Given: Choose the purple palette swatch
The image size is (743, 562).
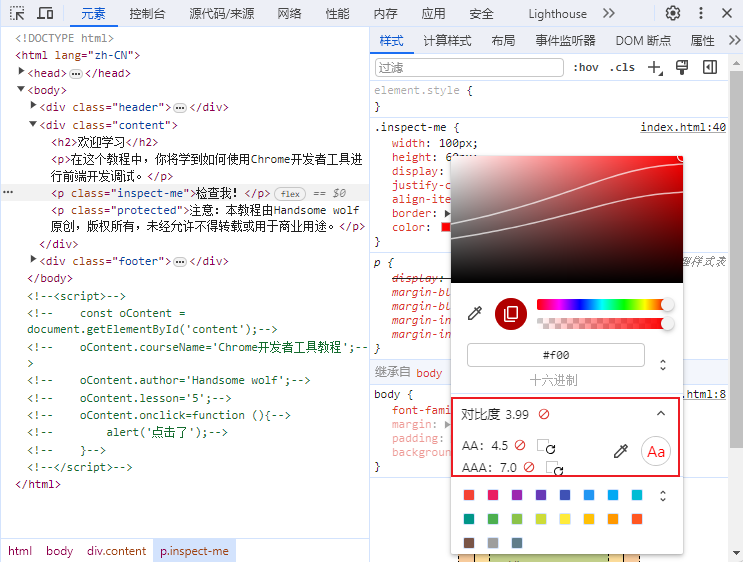Looking at the screenshot, I should point(517,495).
